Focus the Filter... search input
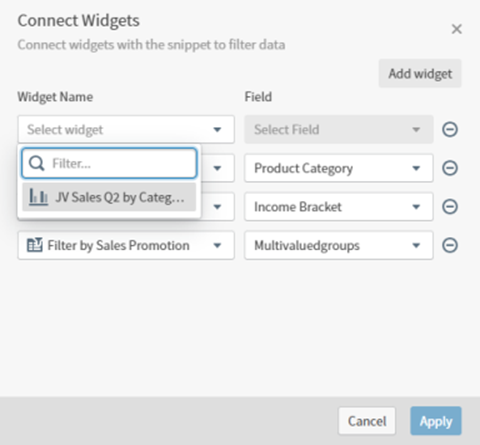 click(109, 163)
